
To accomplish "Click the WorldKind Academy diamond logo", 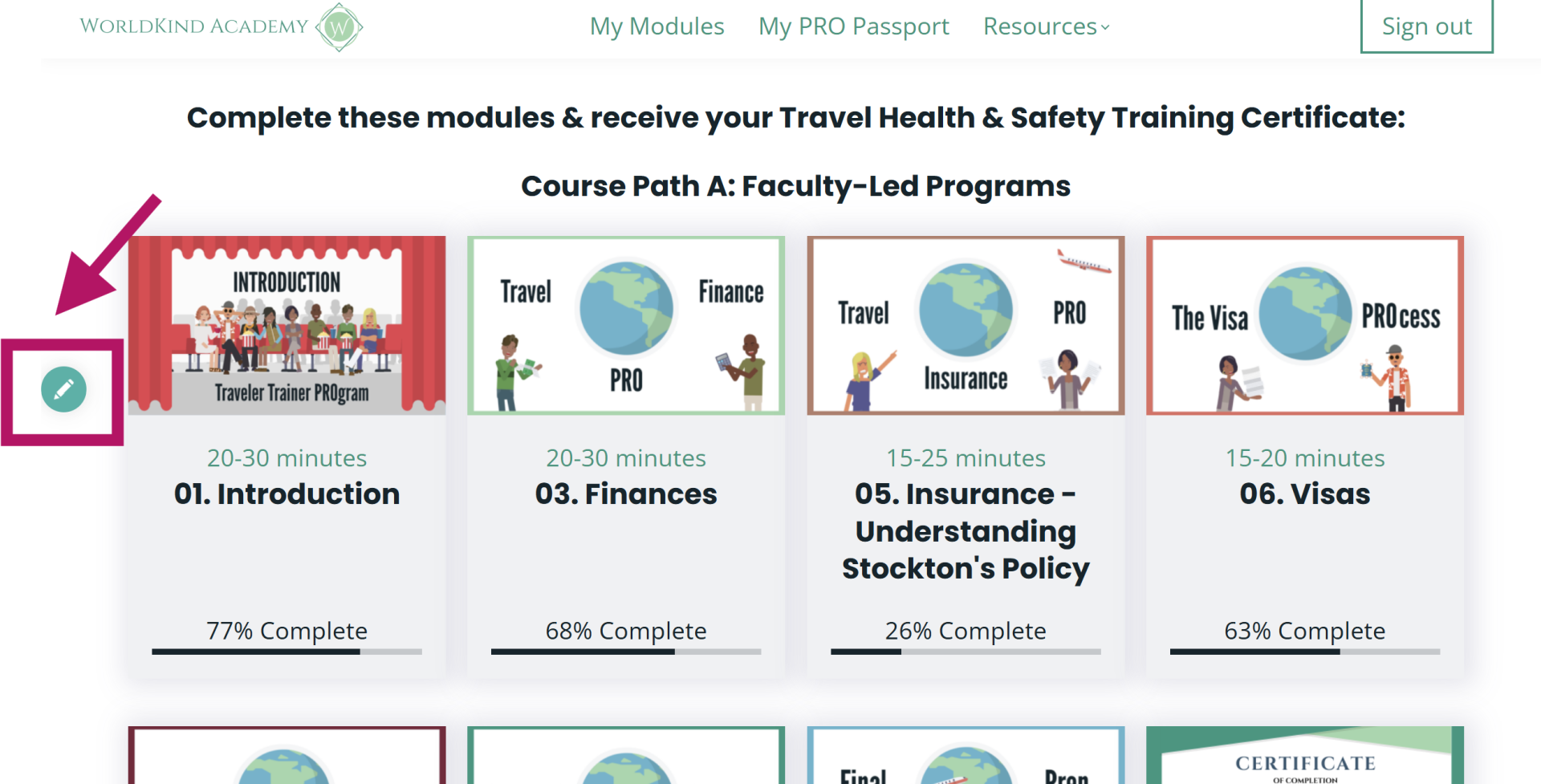I will pos(340,27).
